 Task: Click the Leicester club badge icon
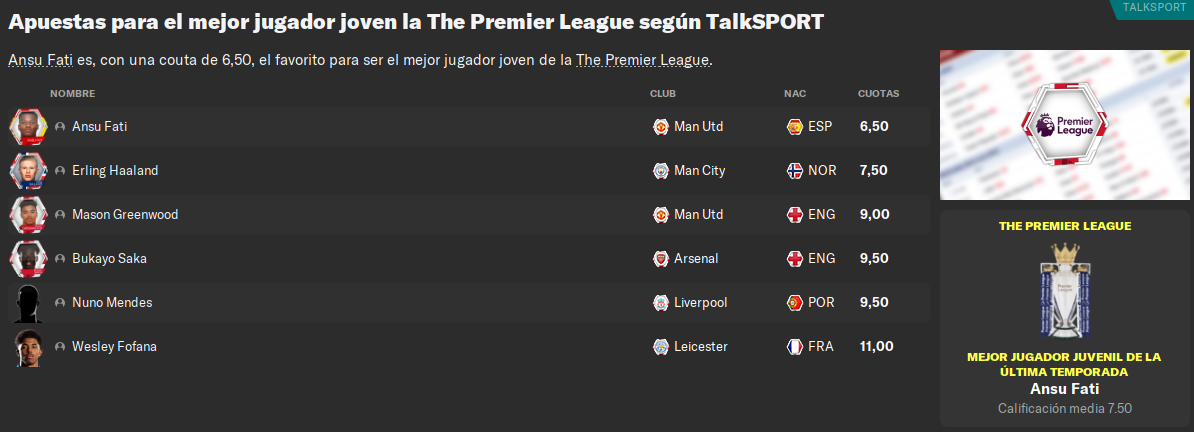coord(661,347)
